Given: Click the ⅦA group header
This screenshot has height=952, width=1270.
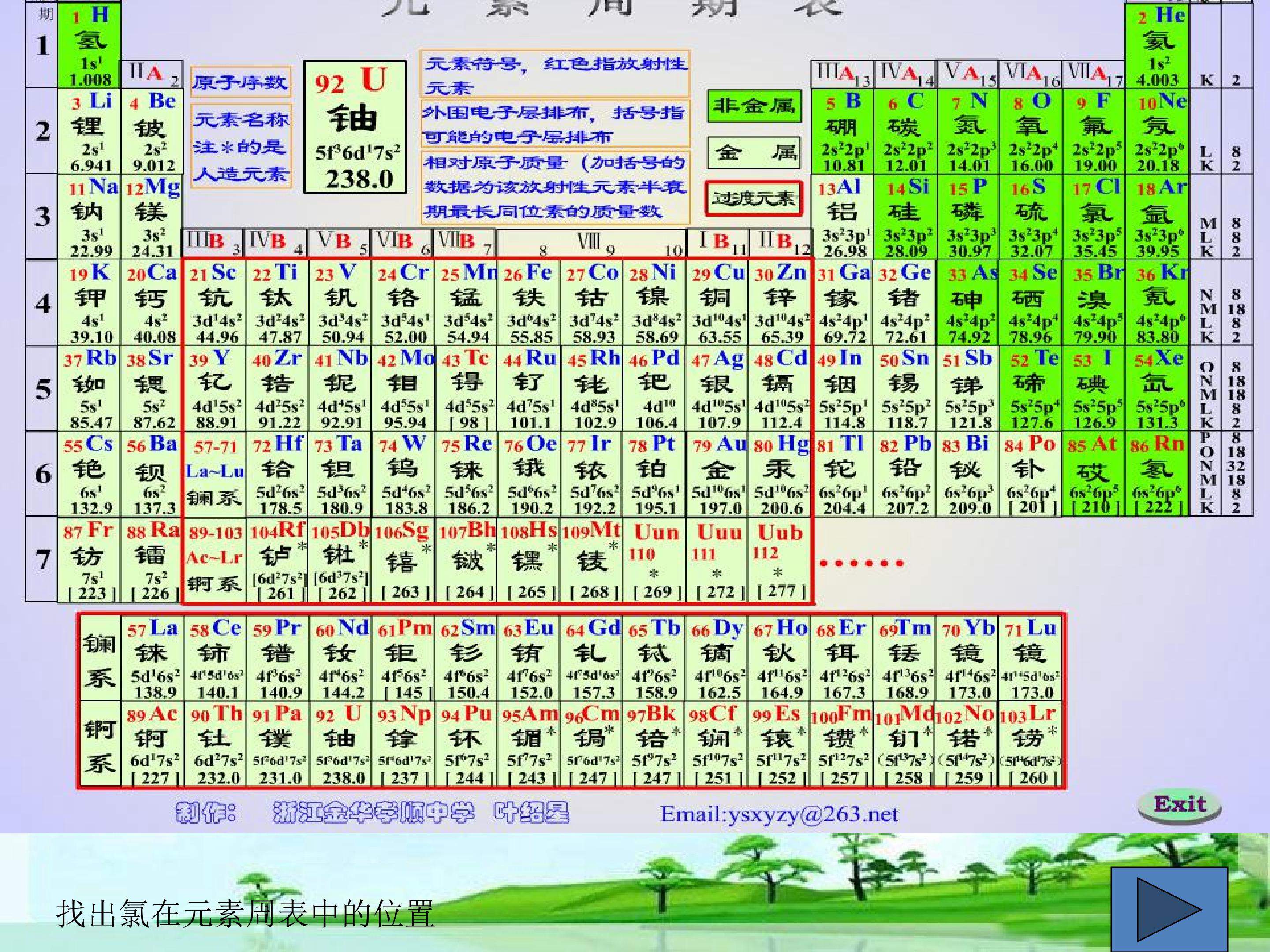Looking at the screenshot, I should tap(1094, 74).
